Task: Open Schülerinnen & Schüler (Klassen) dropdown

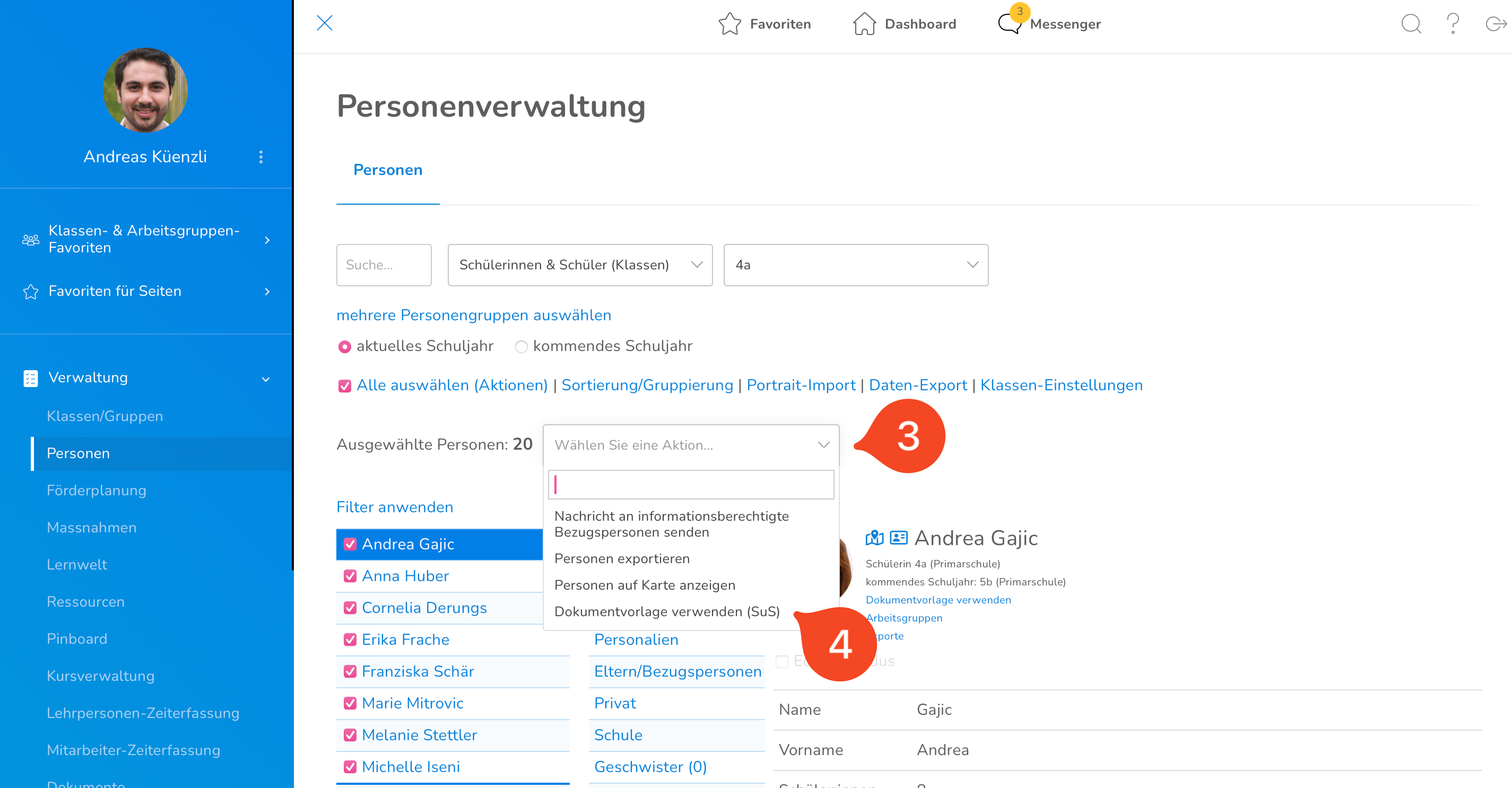Action: tap(579, 265)
